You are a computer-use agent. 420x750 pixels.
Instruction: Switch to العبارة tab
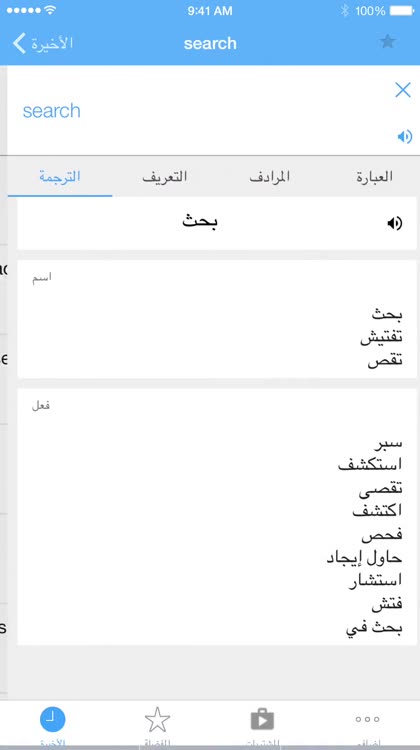tap(374, 176)
